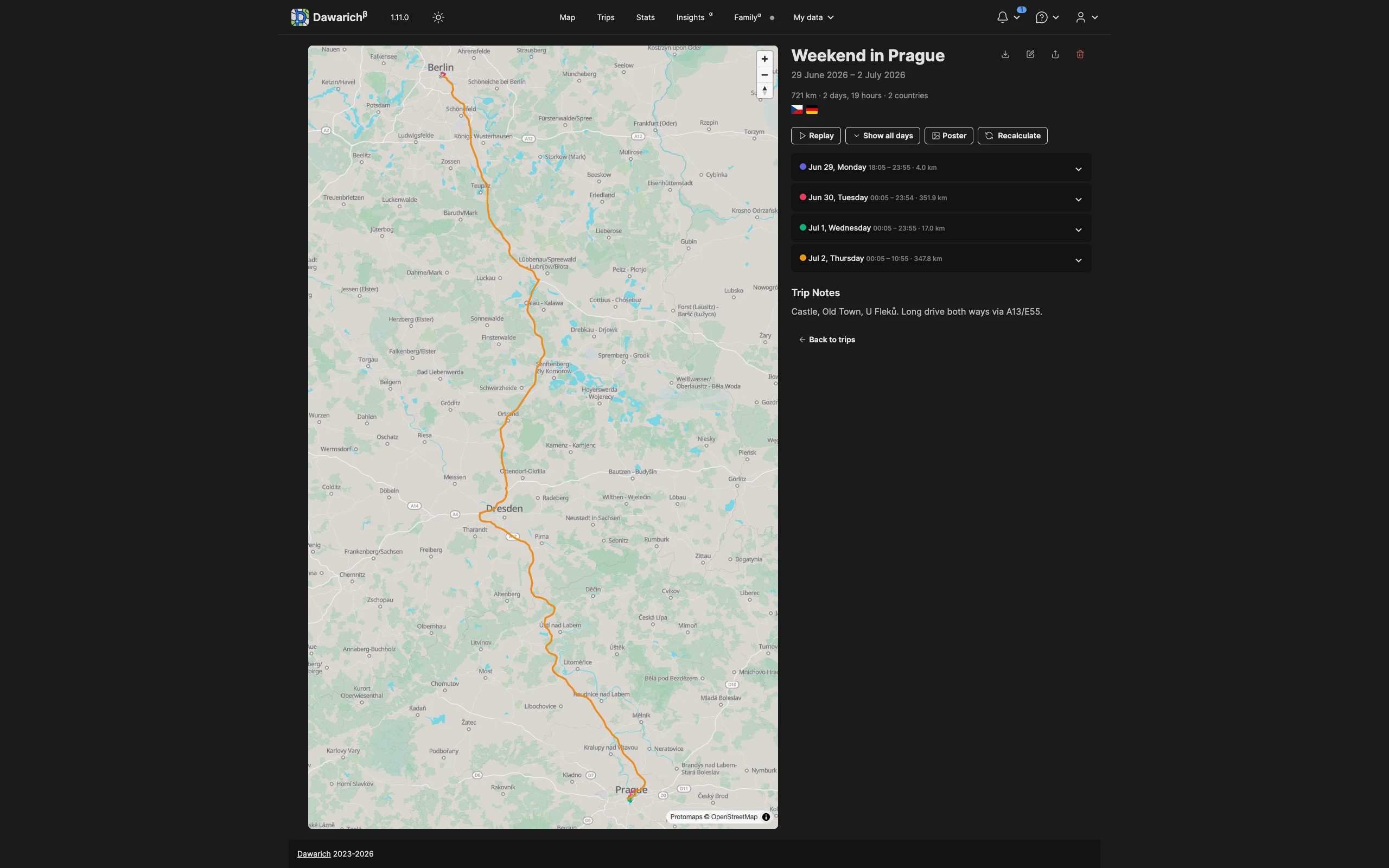Click the Berlin start marker on map

pyautogui.click(x=443, y=75)
